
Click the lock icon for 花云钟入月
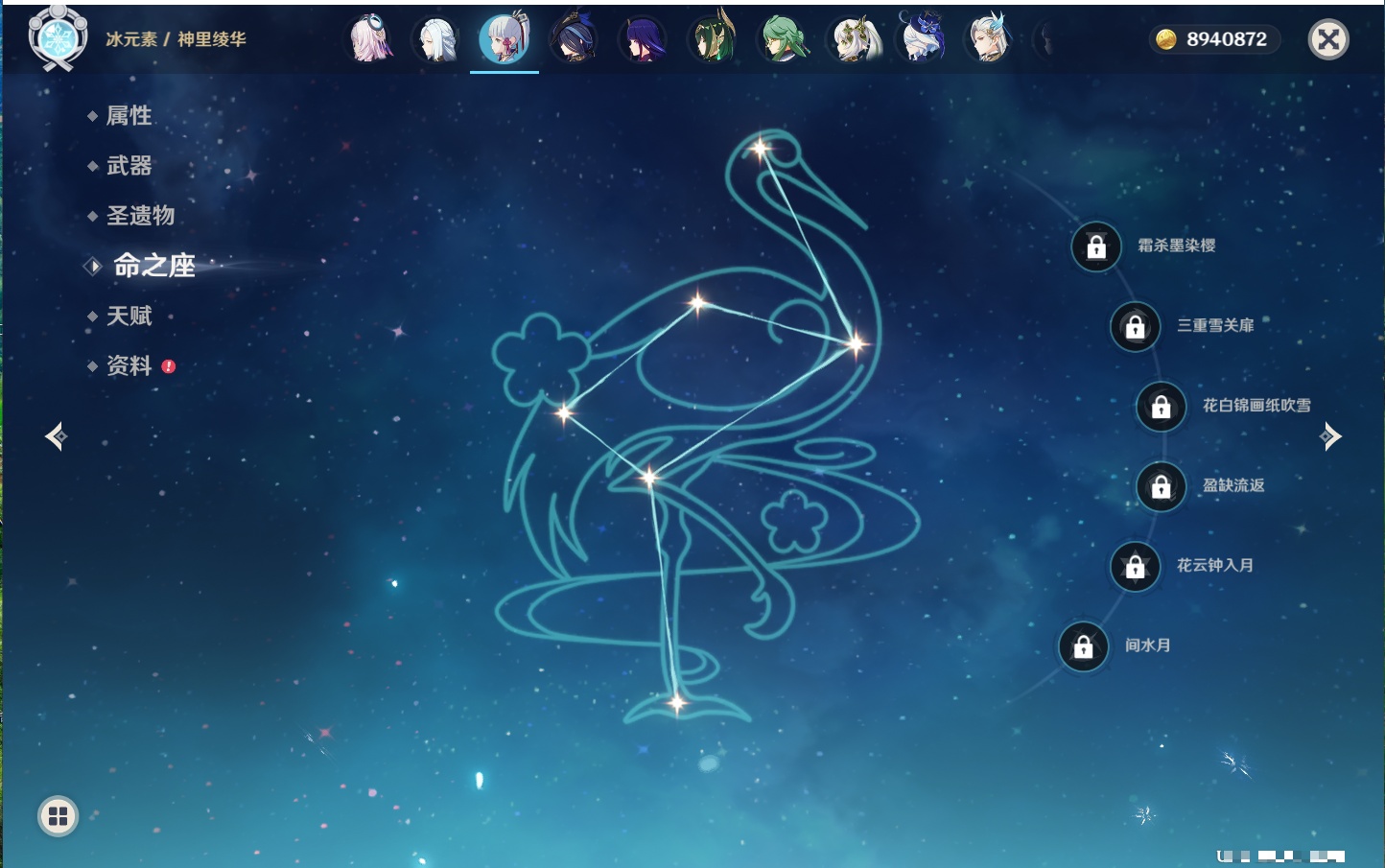(x=1135, y=566)
